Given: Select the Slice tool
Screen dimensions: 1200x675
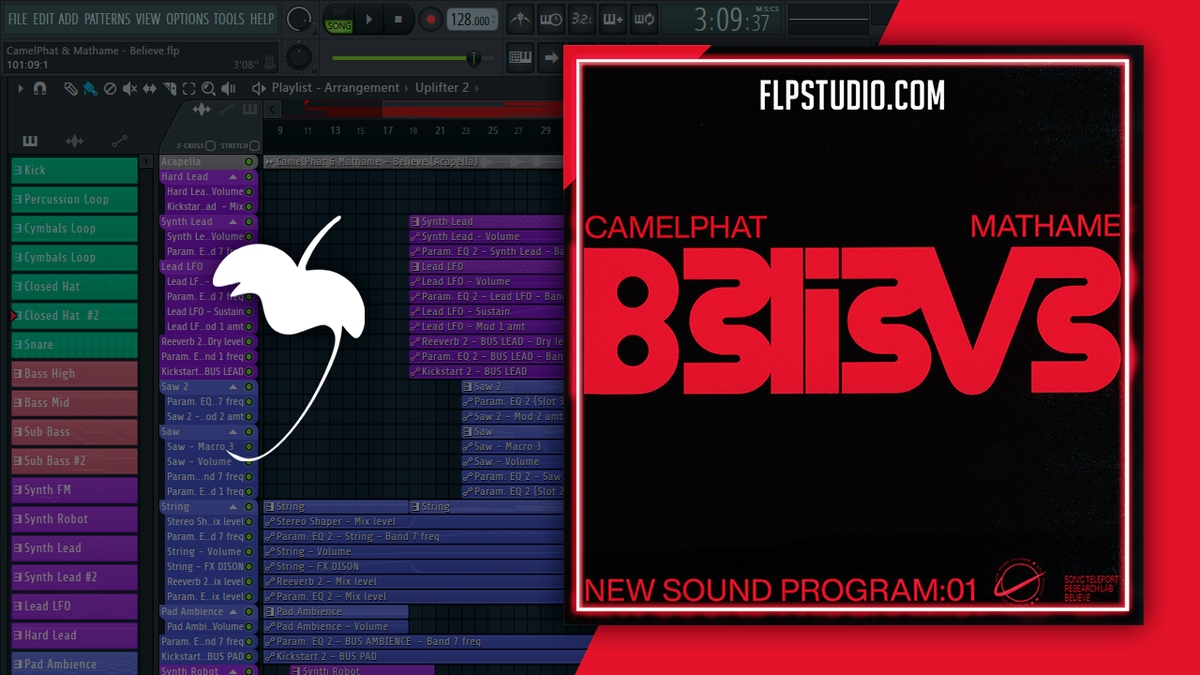Looking at the screenshot, I should click(x=170, y=88).
